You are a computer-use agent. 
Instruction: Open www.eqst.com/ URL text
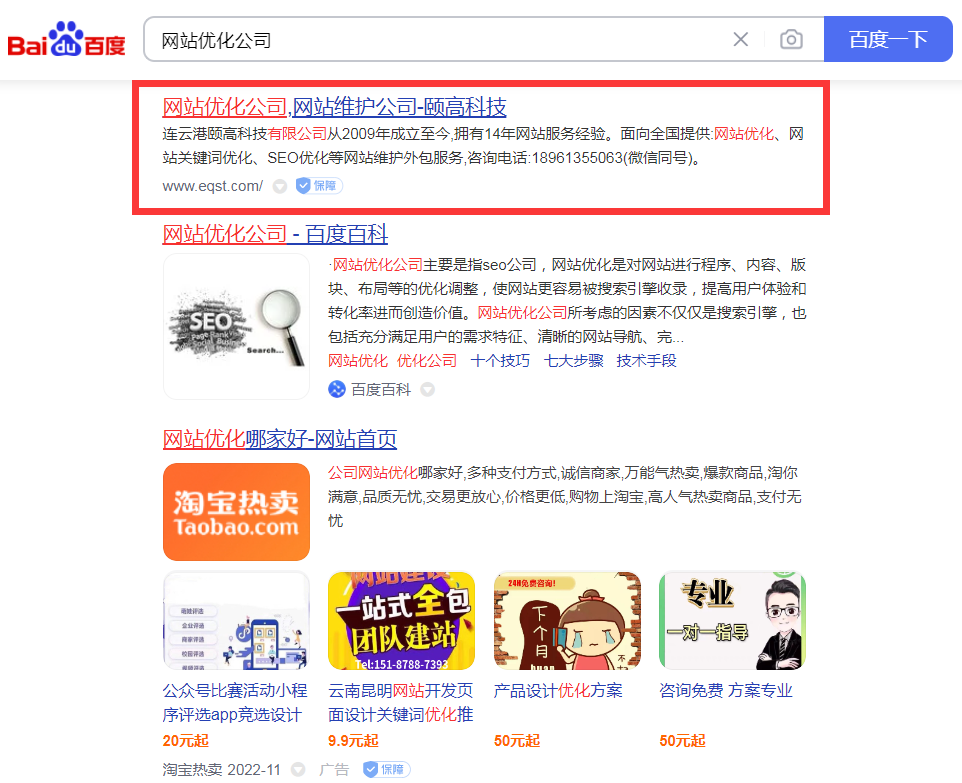coord(212,186)
